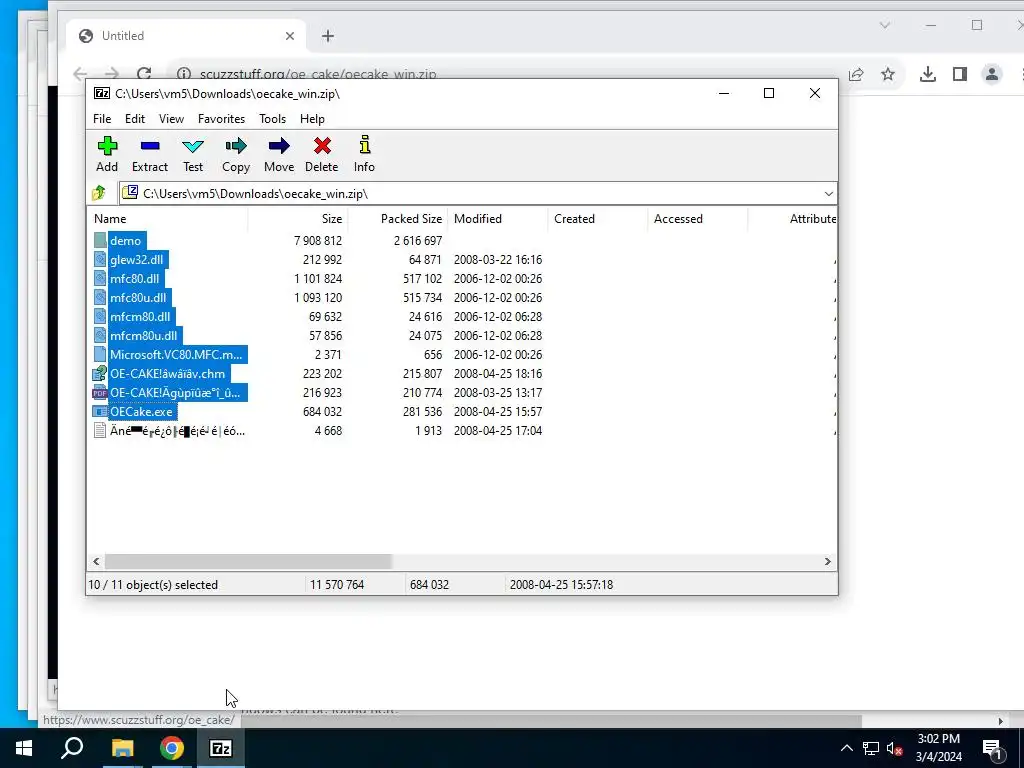Click Chrome window scroll right arrow
Viewport: 1024px width, 768px height.
point(1000,721)
